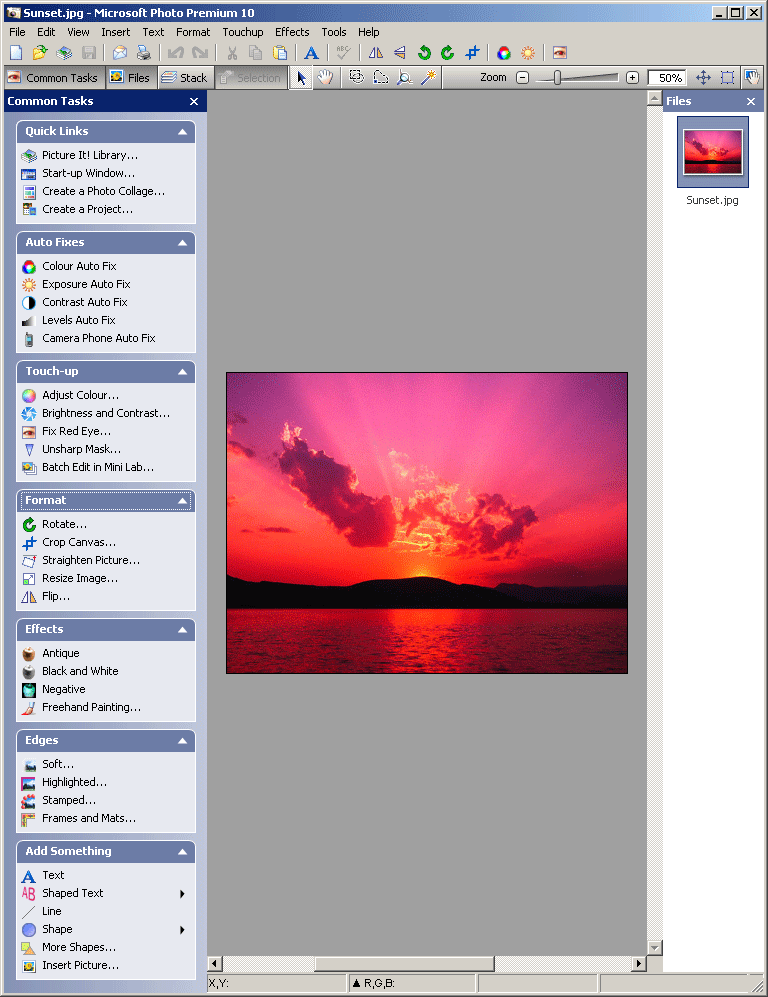Select the arrow pointer tool

(301, 78)
